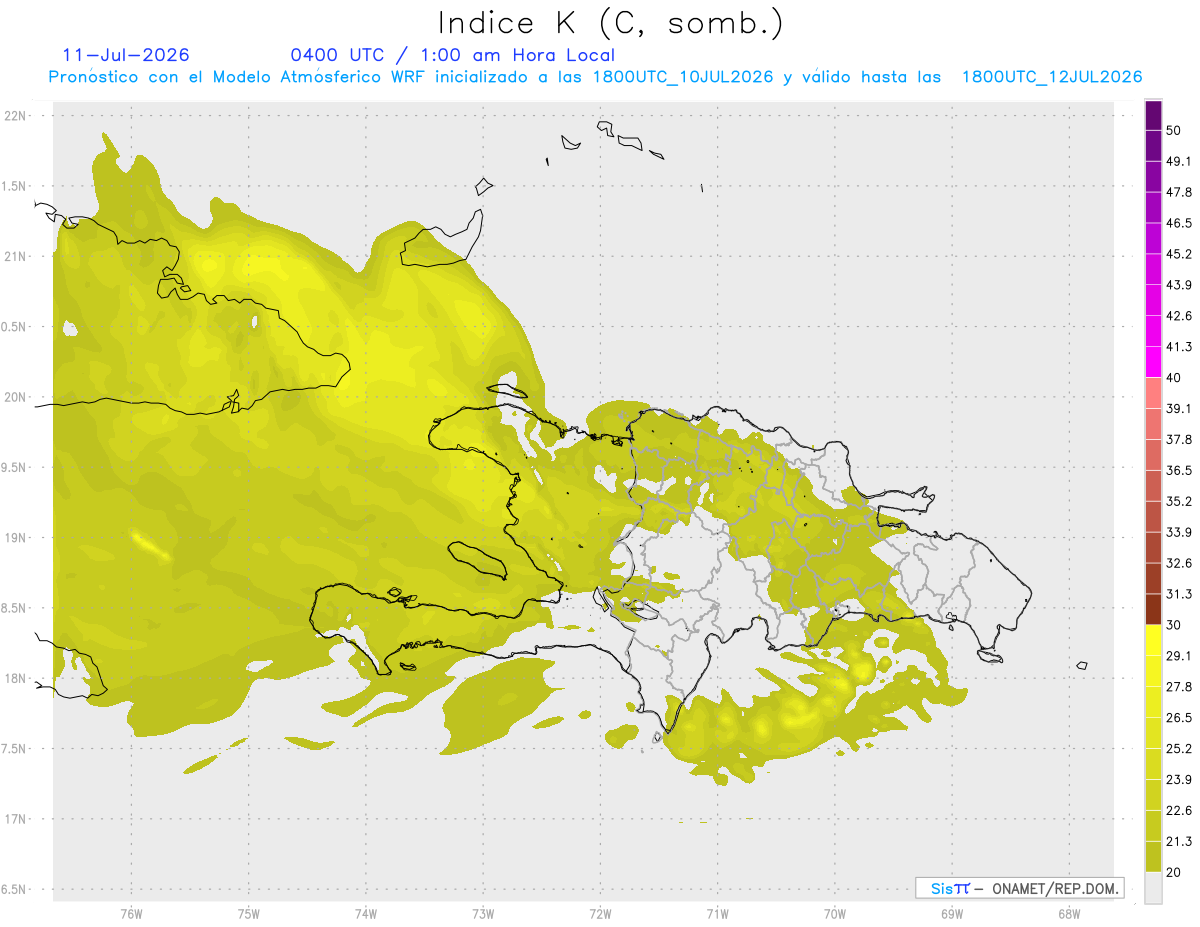Click the "69W" longitude axis label
1200x927 pixels.
[x=952, y=914]
